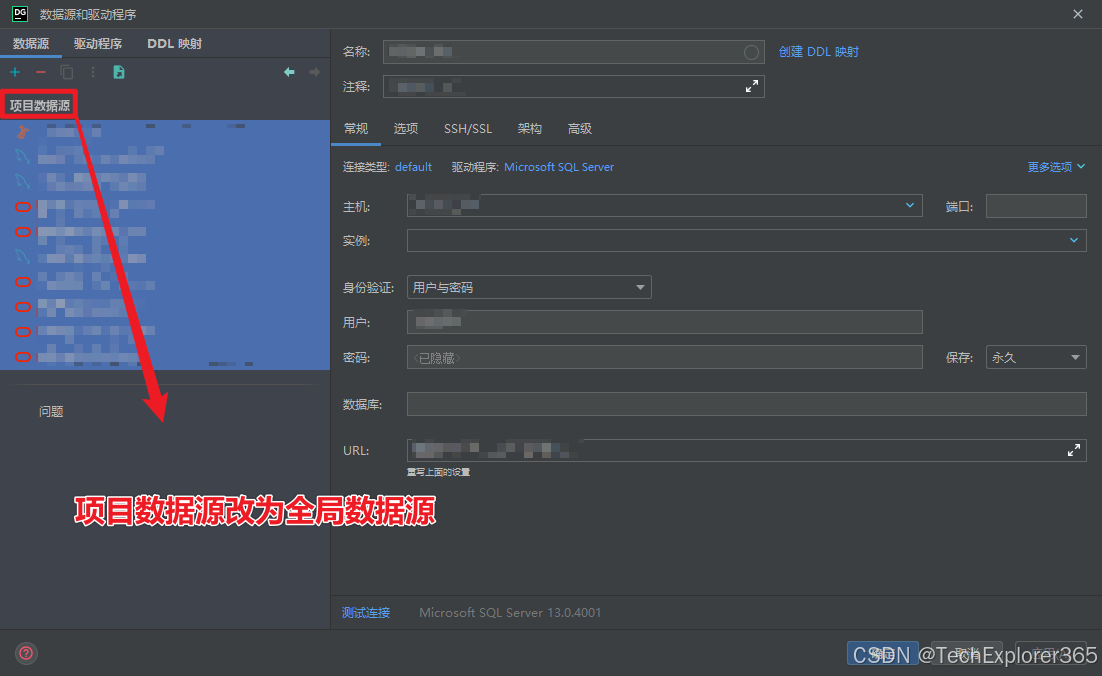Go forward with the right arrow icon

[314, 72]
